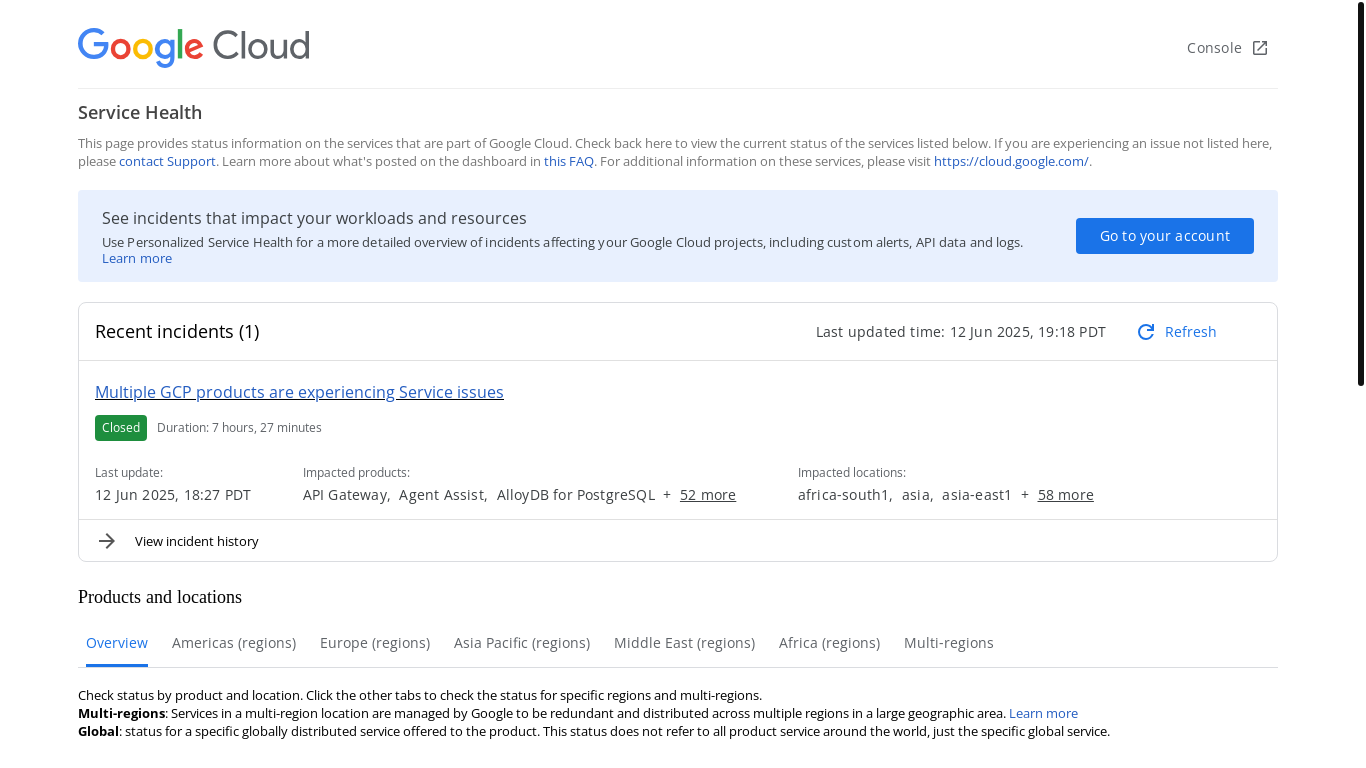Click the API Gateway impacted product text

tap(345, 495)
